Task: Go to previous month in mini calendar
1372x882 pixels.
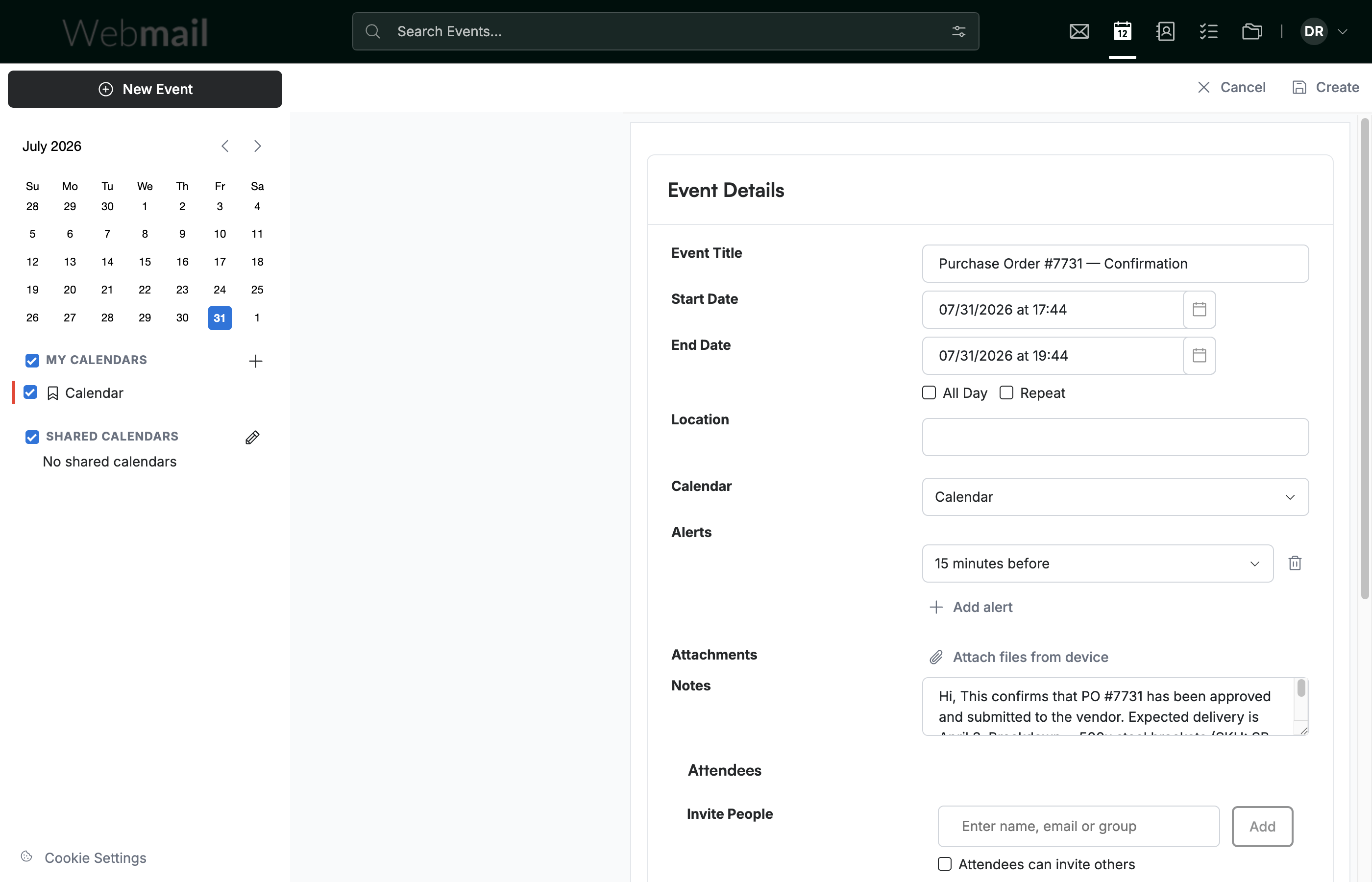Action: pos(225,146)
